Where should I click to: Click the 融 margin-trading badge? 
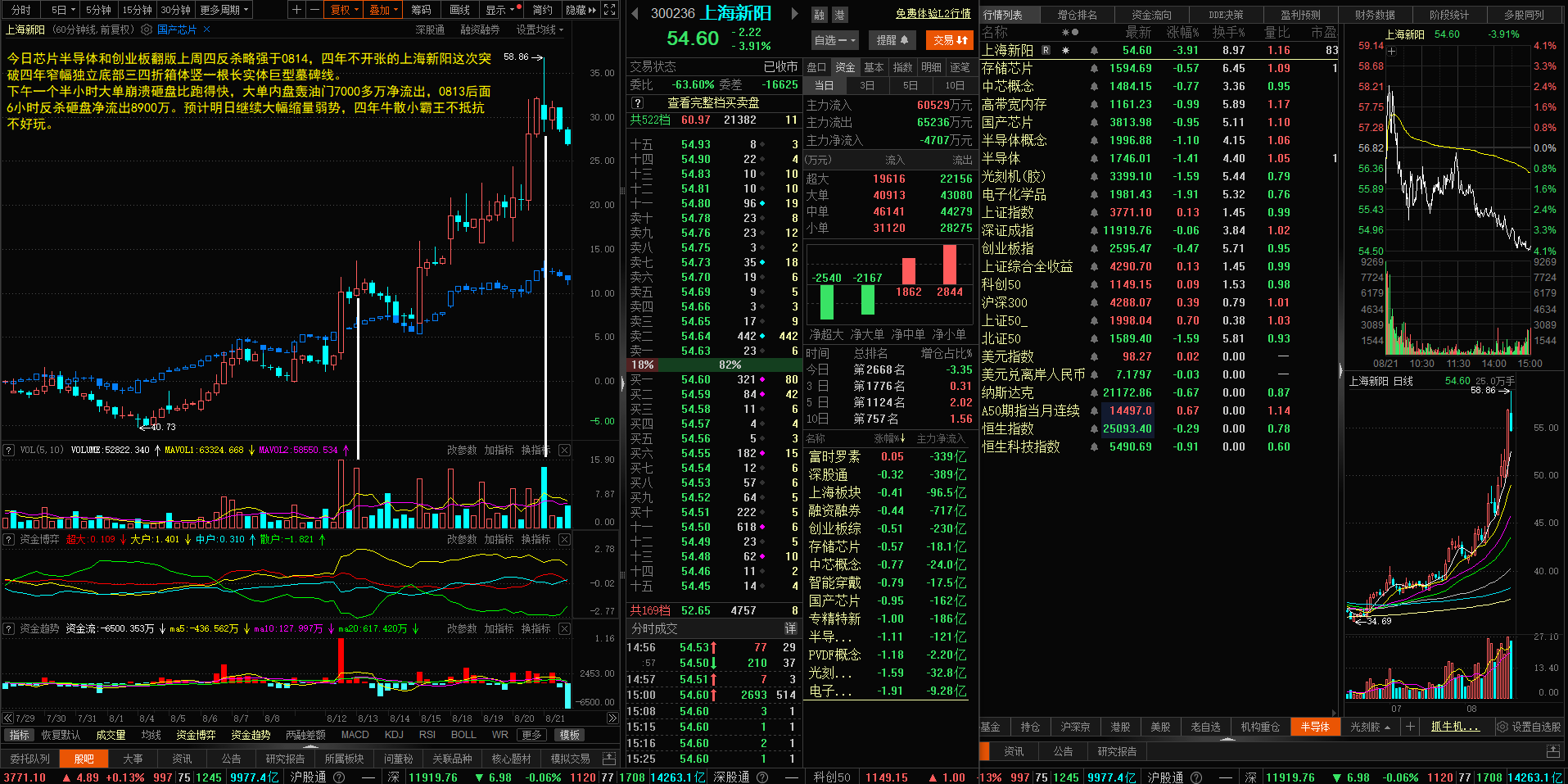point(820,15)
